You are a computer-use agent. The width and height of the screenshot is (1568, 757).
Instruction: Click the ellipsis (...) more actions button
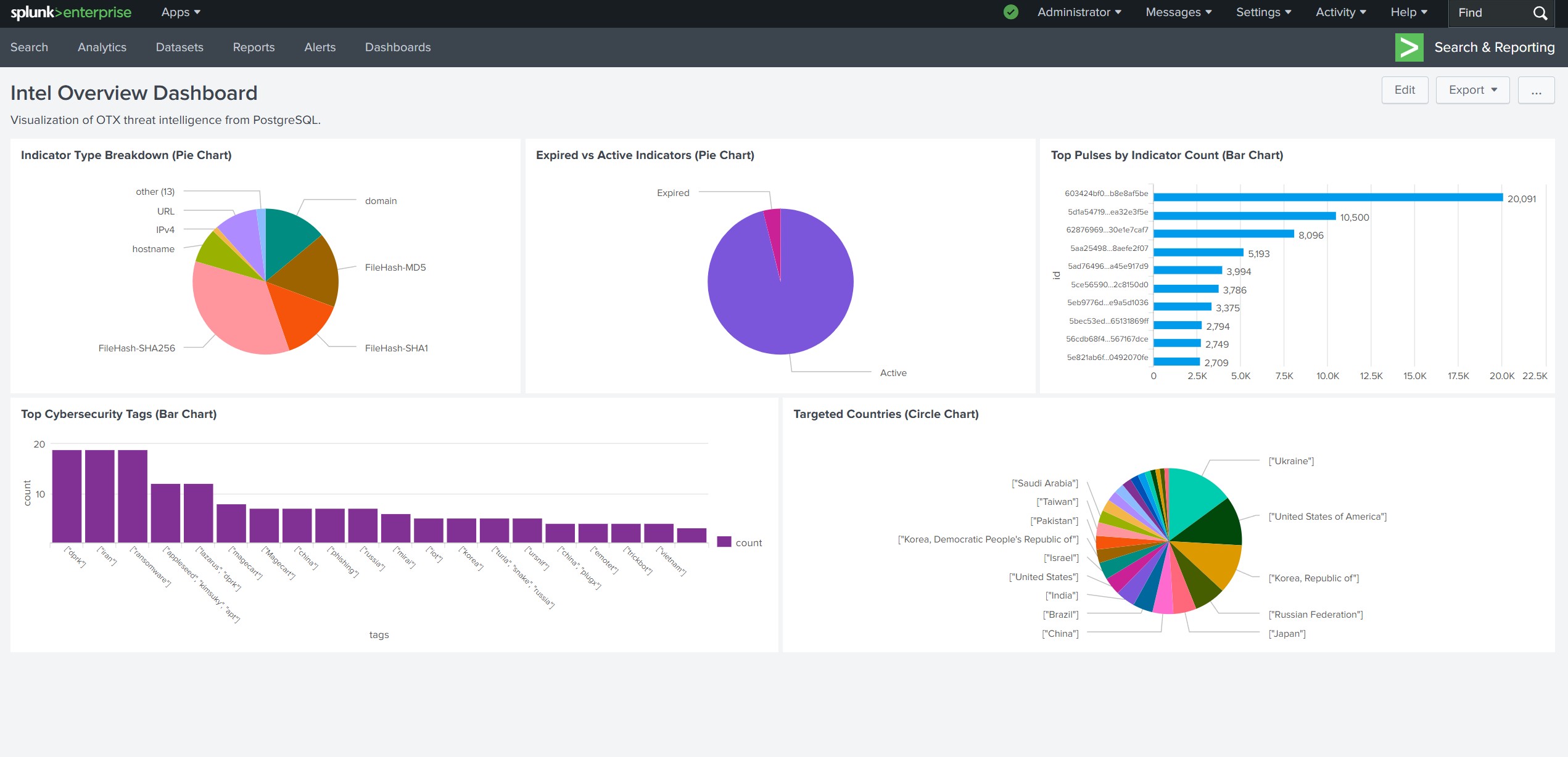(x=1536, y=91)
